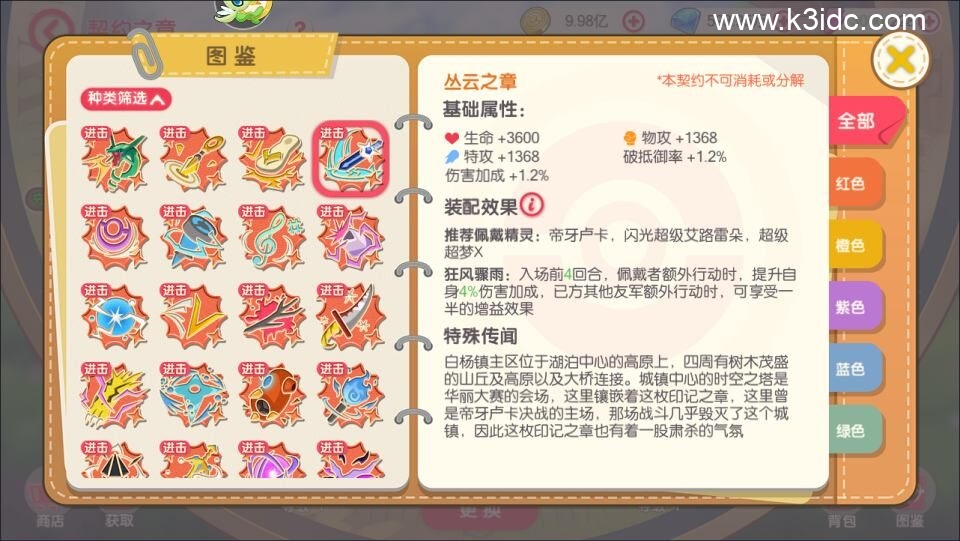This screenshot has width=960, height=541.
Task: Pick the curved scimitar blade badge
Action: (351, 316)
